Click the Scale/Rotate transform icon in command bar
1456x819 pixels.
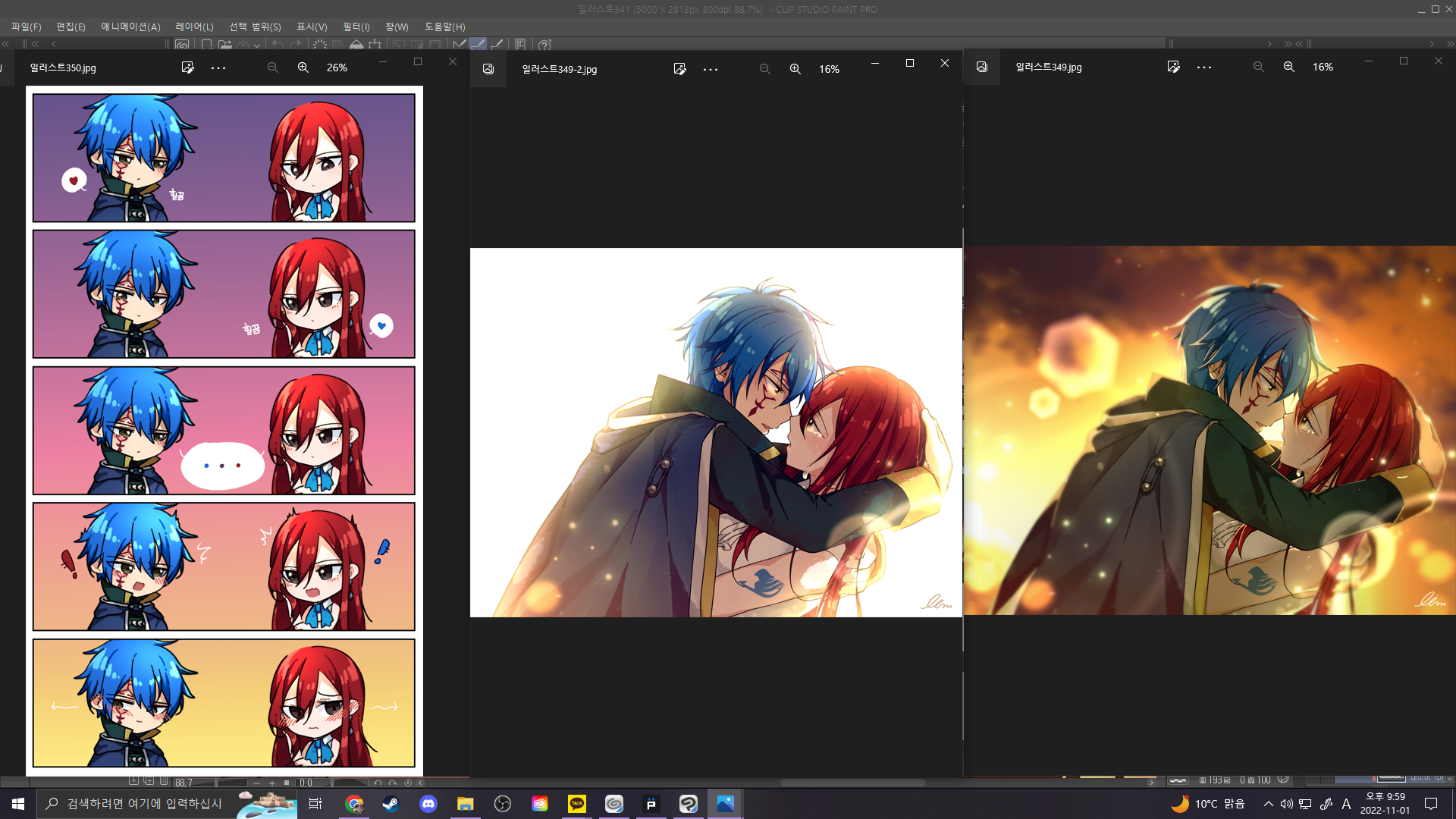[x=375, y=45]
